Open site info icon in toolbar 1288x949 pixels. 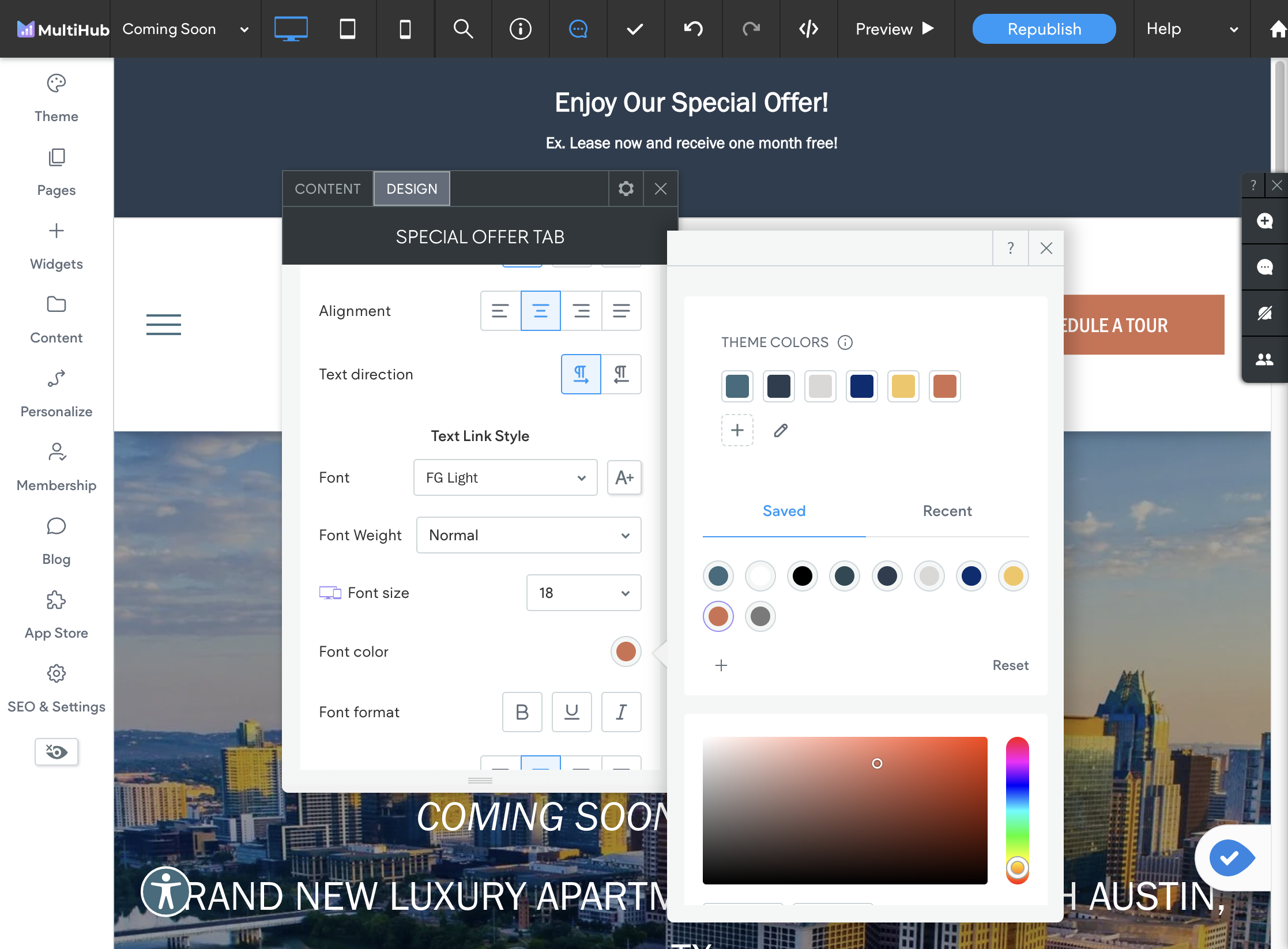(521, 29)
